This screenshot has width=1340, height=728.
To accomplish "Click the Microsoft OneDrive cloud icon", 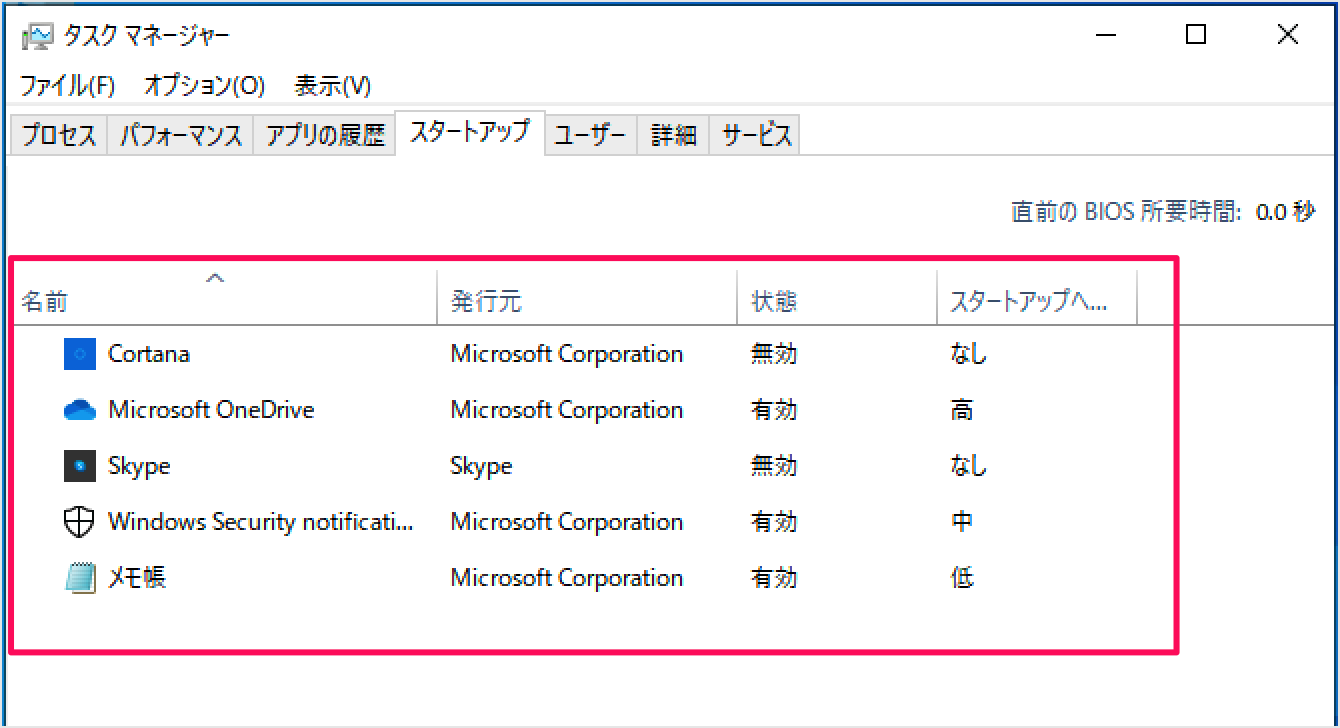I will point(79,410).
